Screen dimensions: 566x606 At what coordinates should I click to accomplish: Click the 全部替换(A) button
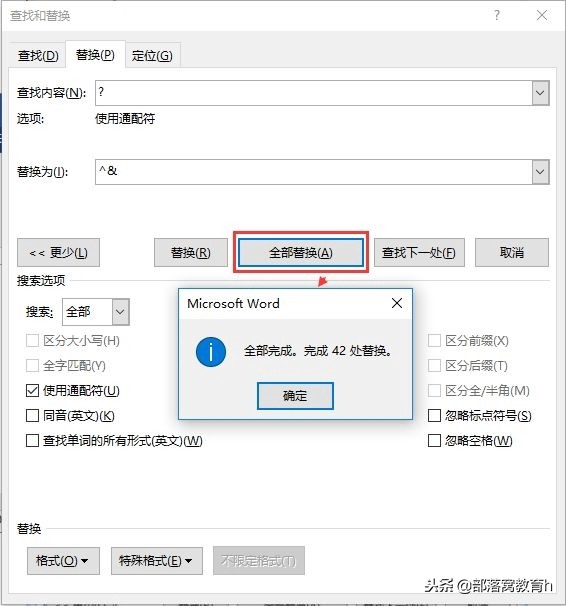[x=301, y=253]
